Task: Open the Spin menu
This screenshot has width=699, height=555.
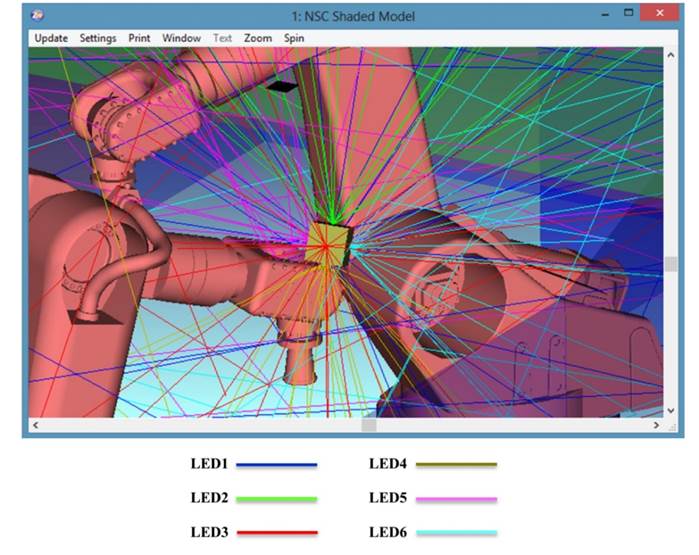Action: coord(294,38)
